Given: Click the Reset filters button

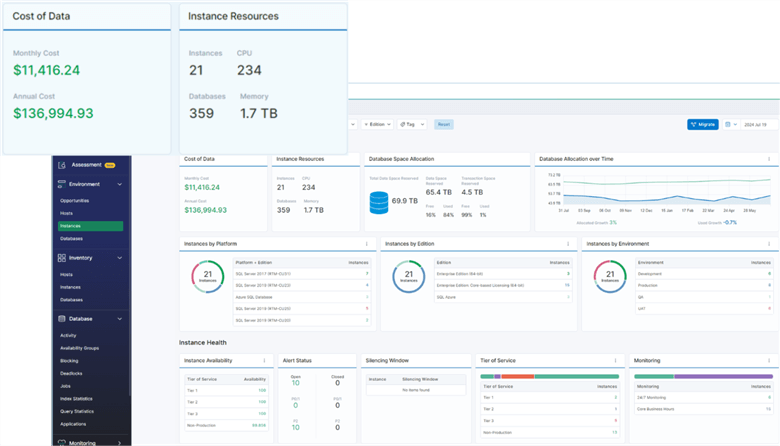Looking at the screenshot, I should pos(444,125).
